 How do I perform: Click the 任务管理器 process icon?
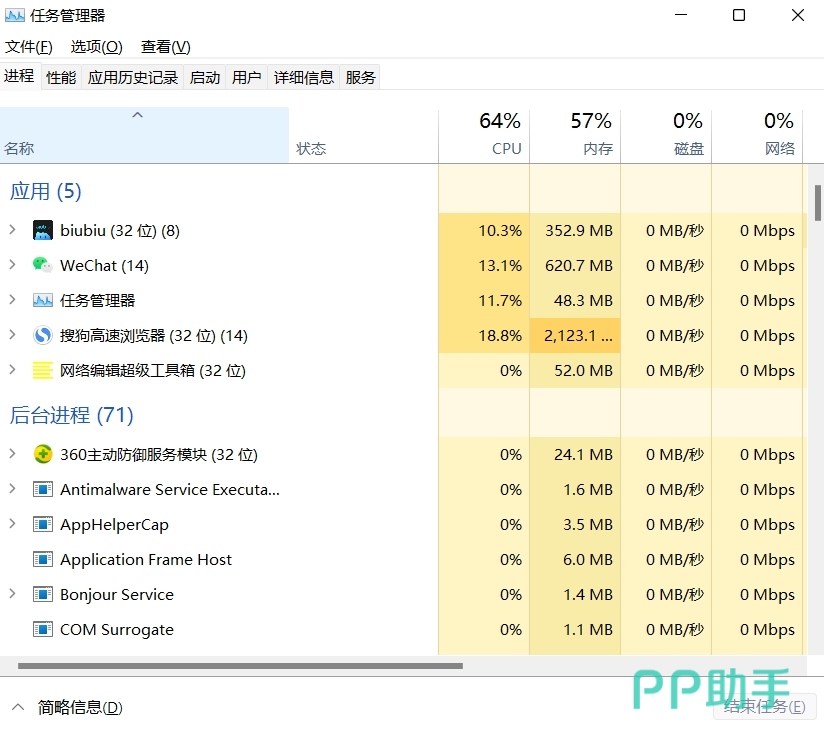tap(42, 301)
